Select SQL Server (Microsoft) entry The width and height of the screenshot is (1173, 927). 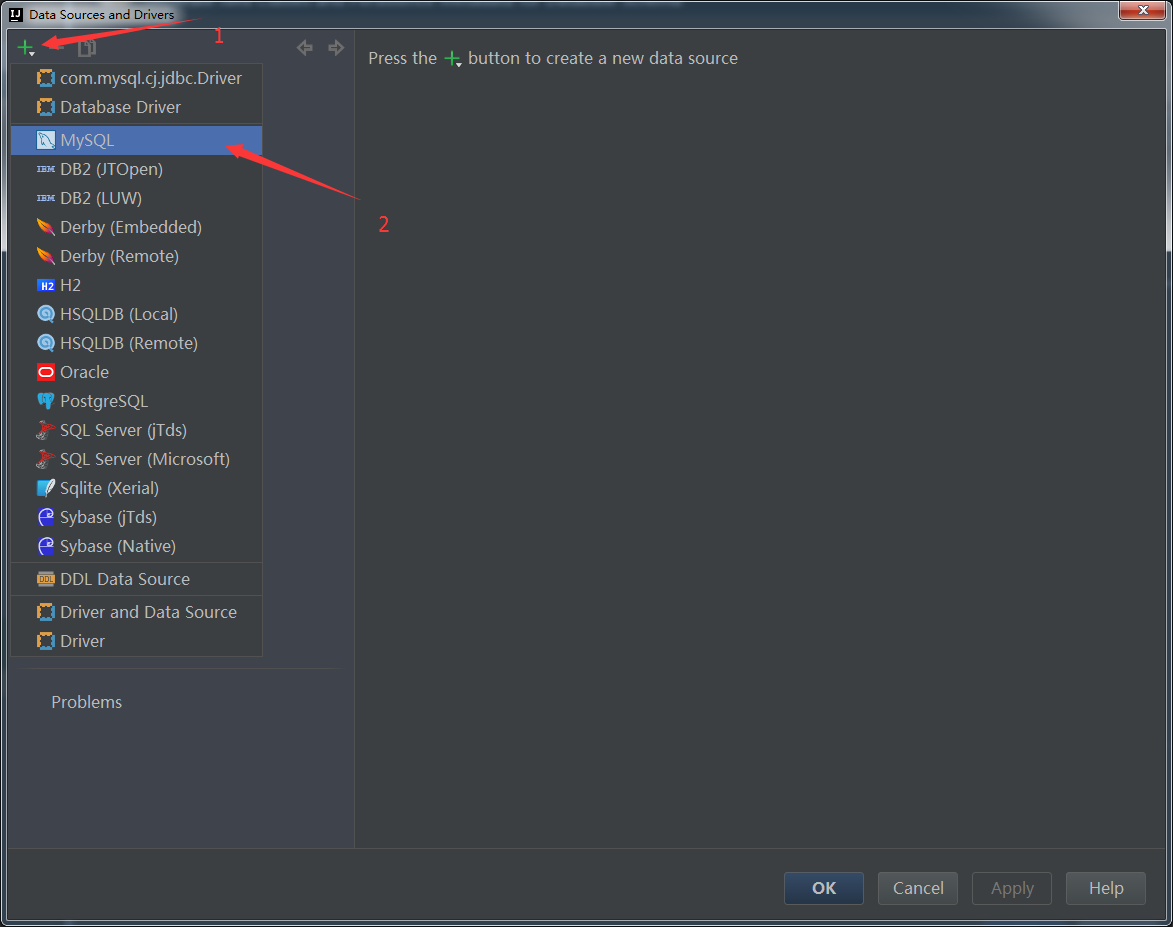pyautogui.click(x=137, y=459)
